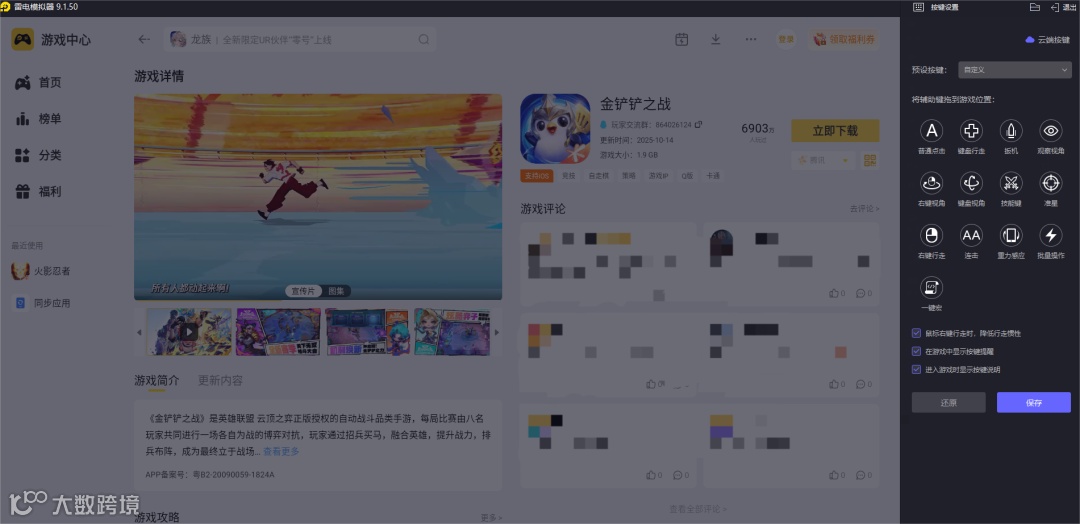Click 更多 beside 游戏攻略
This screenshot has width=1080, height=524.
click(491, 517)
